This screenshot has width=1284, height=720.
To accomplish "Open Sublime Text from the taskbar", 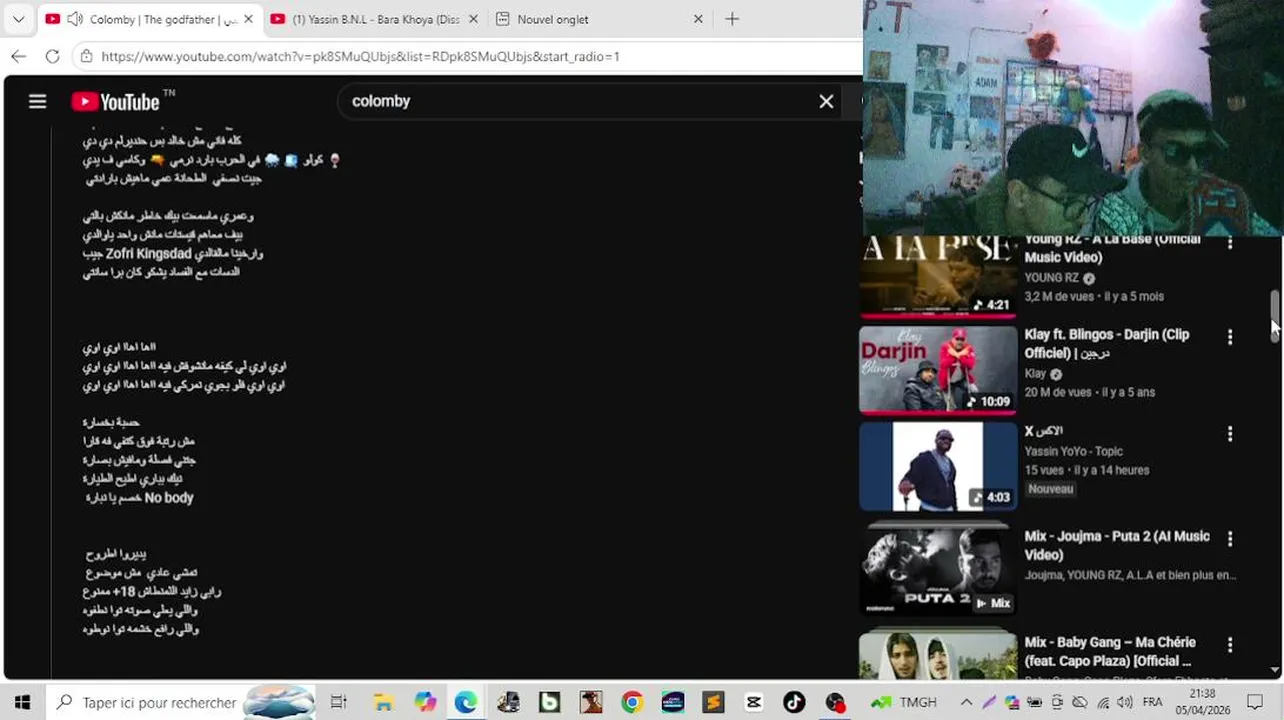I will tap(713, 703).
